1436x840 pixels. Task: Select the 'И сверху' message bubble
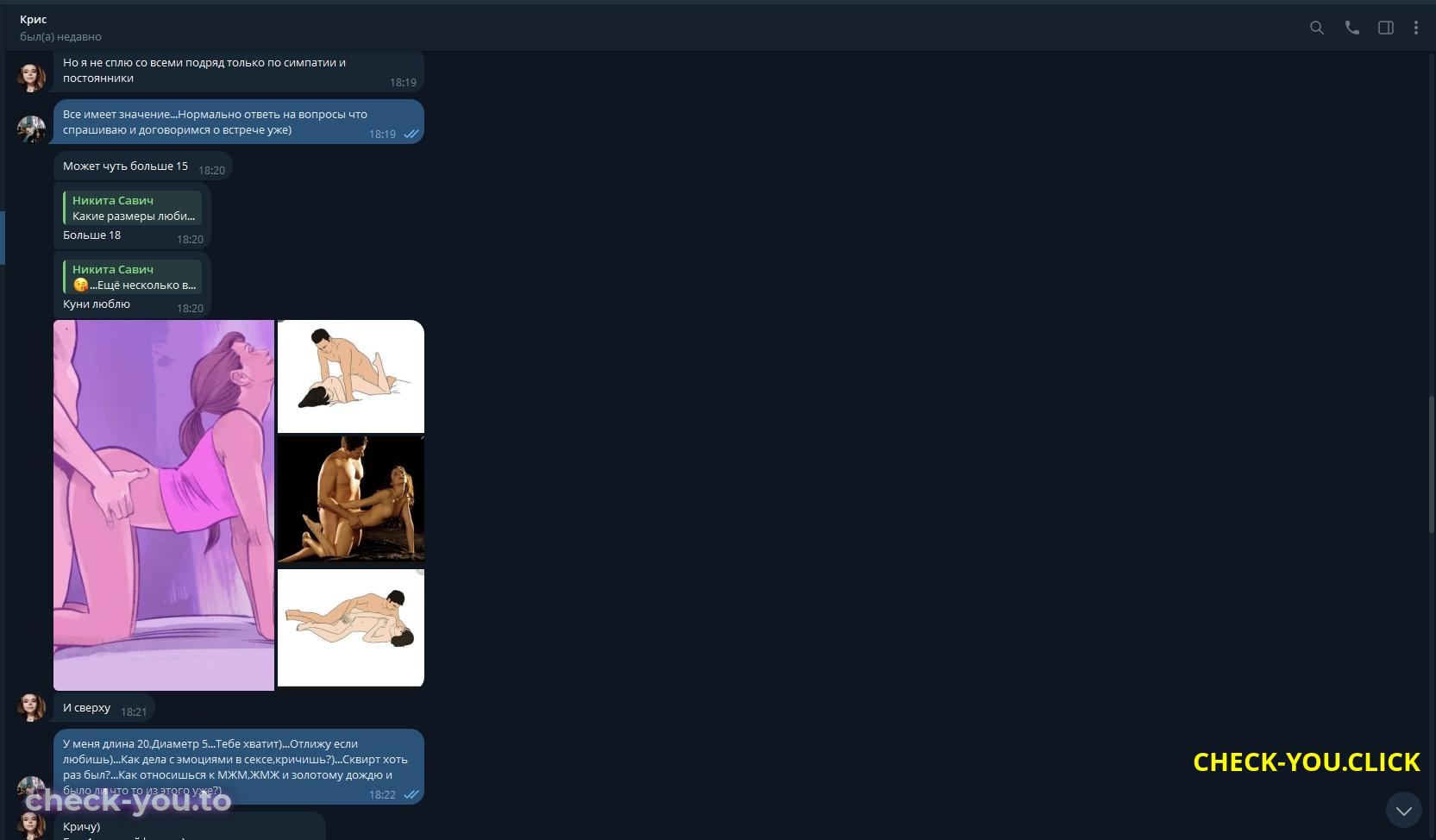tap(103, 707)
